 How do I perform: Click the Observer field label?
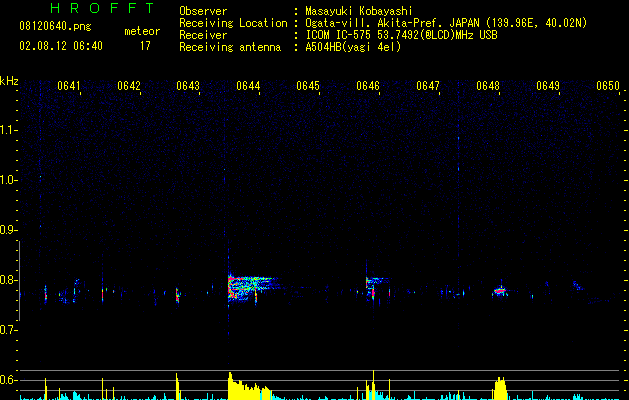click(203, 11)
